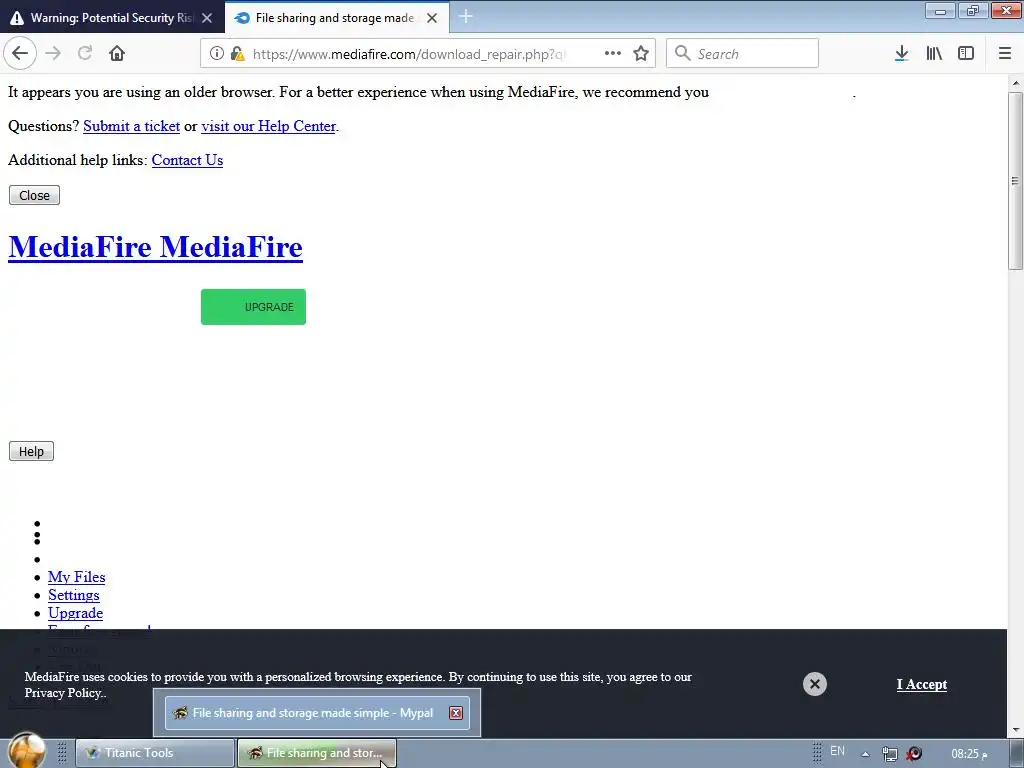
Task: Focus the Search box in toolbar
Action: point(742,54)
